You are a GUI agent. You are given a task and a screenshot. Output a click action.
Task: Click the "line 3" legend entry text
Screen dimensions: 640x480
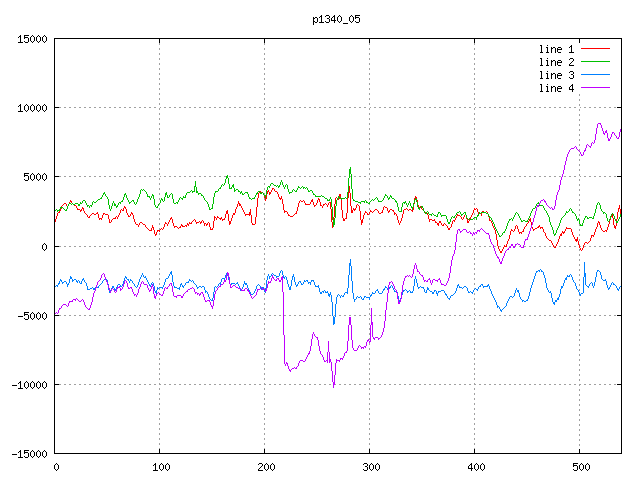coord(557,75)
